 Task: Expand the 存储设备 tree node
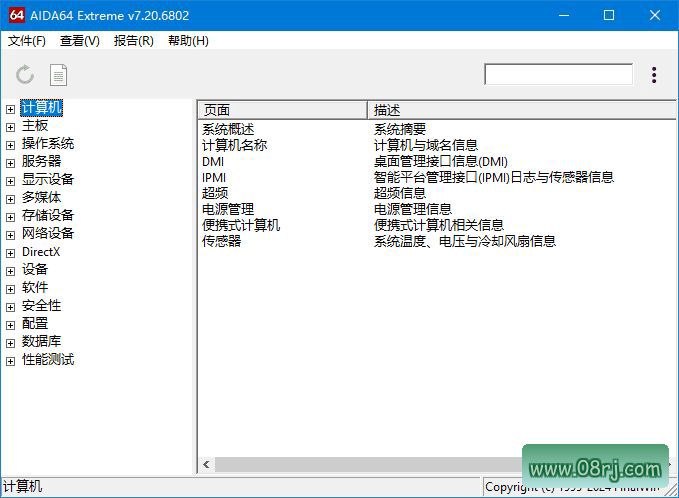[x=10, y=217]
